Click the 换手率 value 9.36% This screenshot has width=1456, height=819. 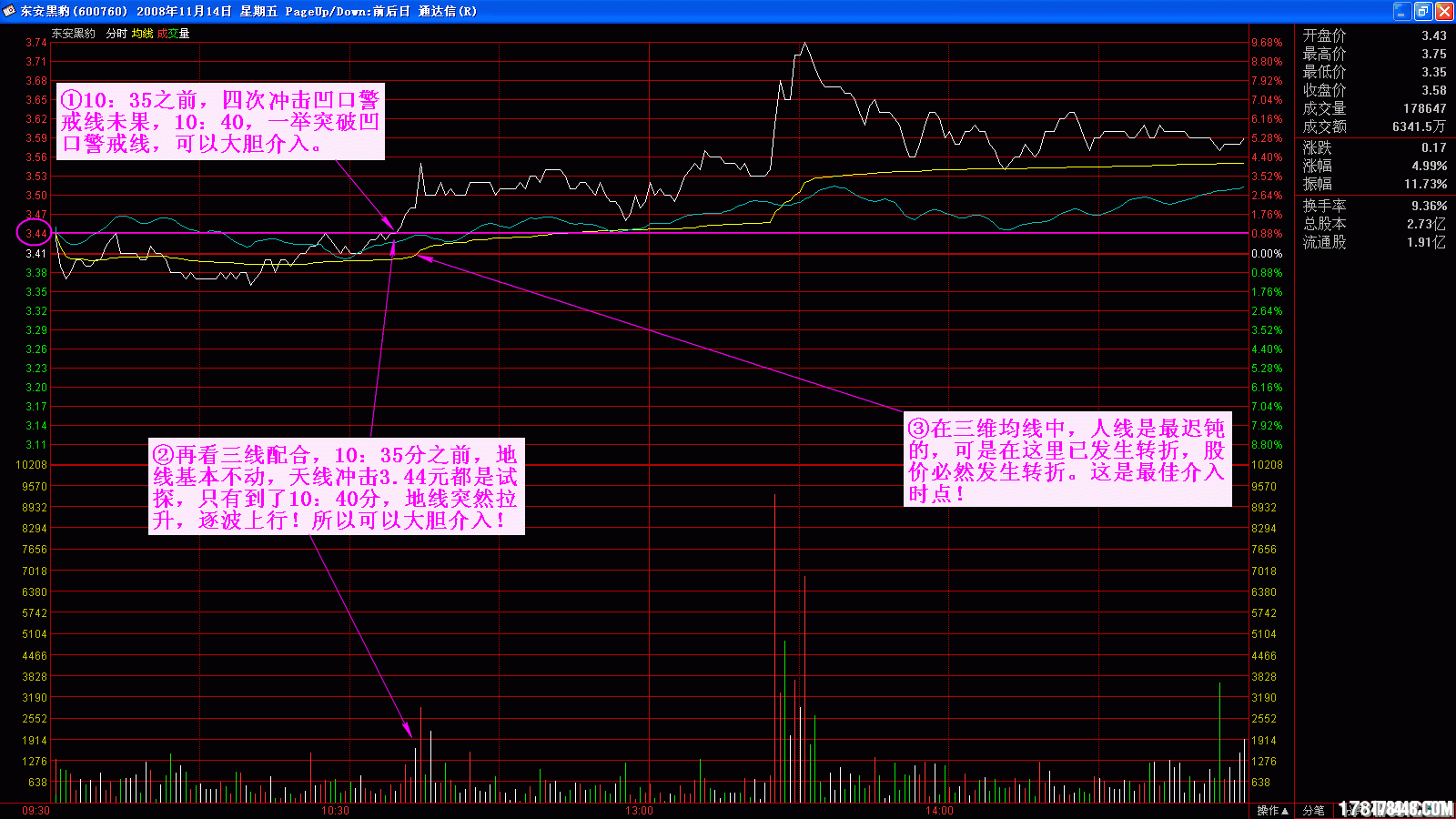point(1430,206)
